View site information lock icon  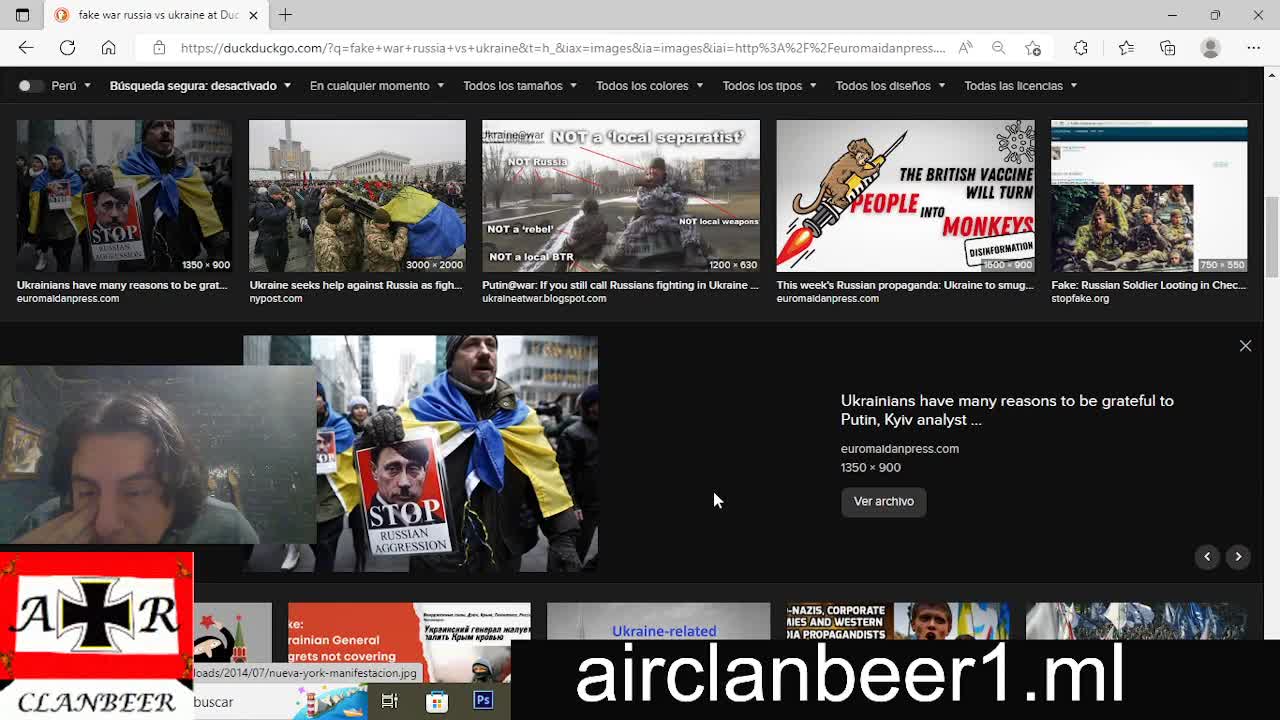click(159, 48)
